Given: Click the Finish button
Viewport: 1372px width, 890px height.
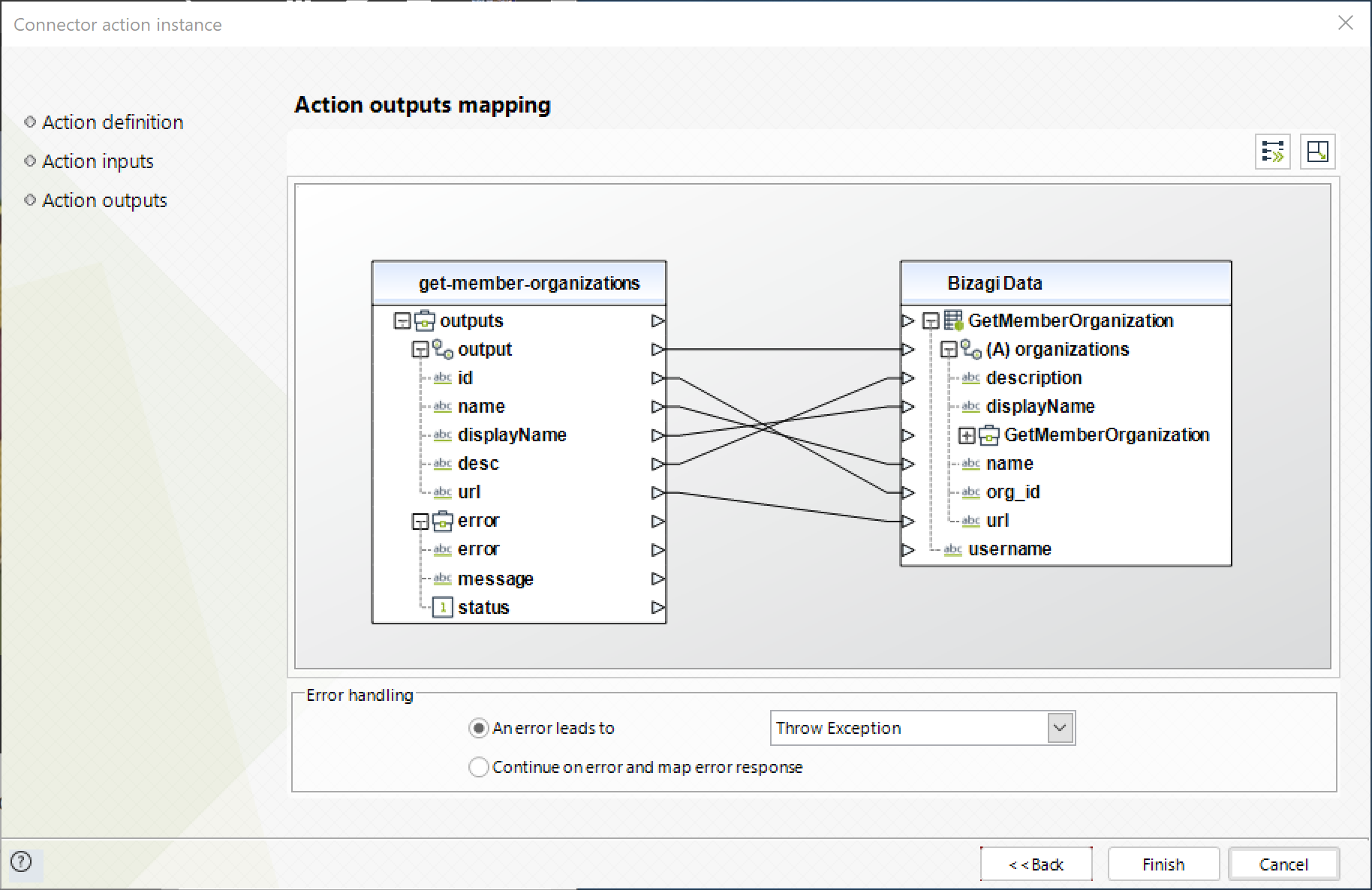Looking at the screenshot, I should (1163, 864).
